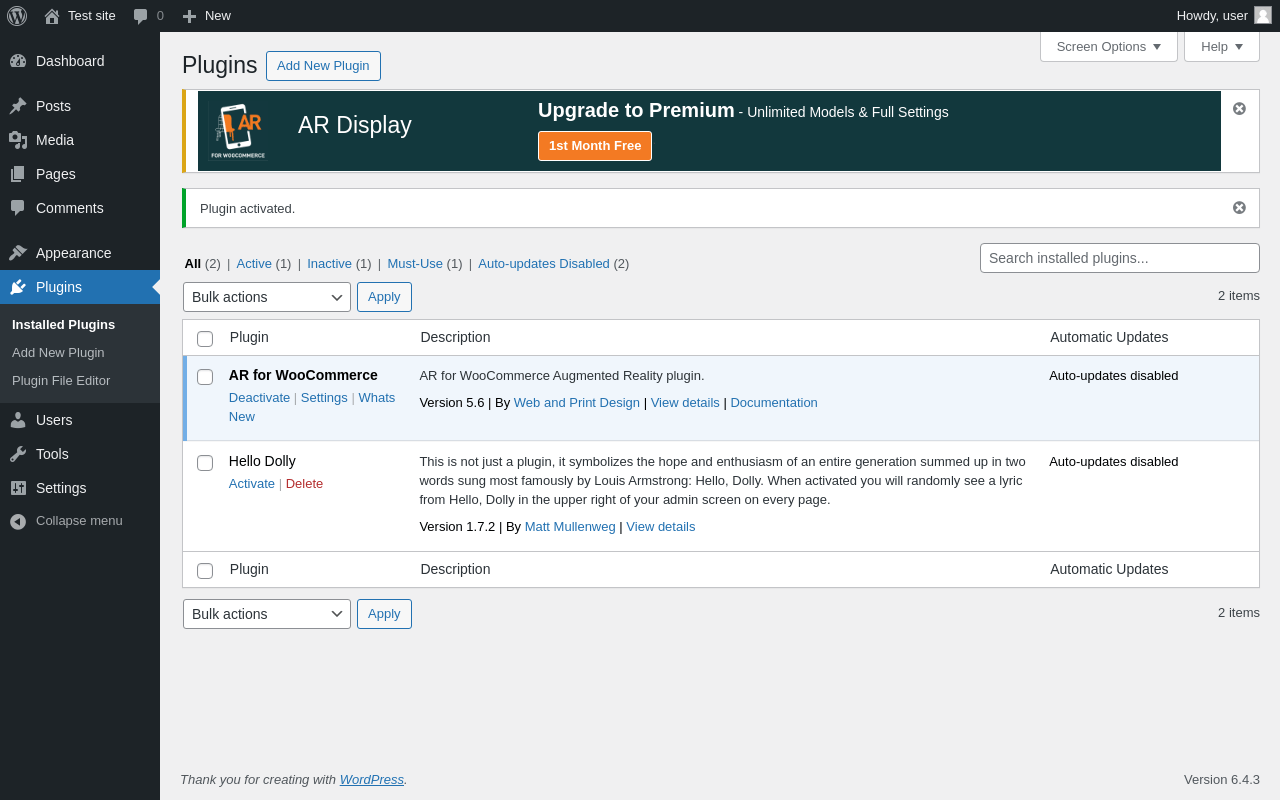
Task: Click the WordPress logo icon
Action: [x=17, y=16]
